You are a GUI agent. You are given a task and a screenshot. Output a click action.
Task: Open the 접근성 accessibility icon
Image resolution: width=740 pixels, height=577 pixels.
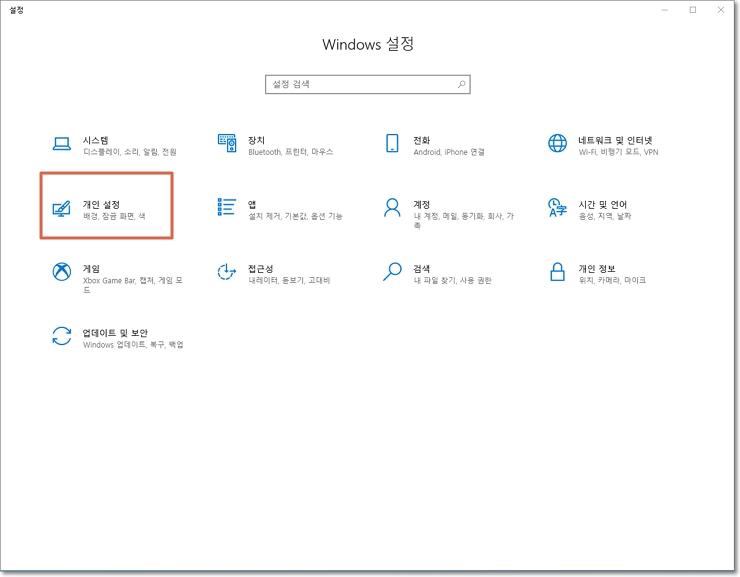[227, 272]
